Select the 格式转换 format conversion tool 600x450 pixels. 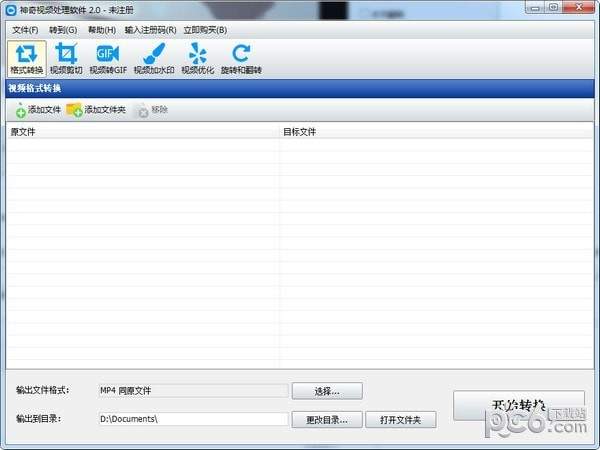click(x=27, y=59)
